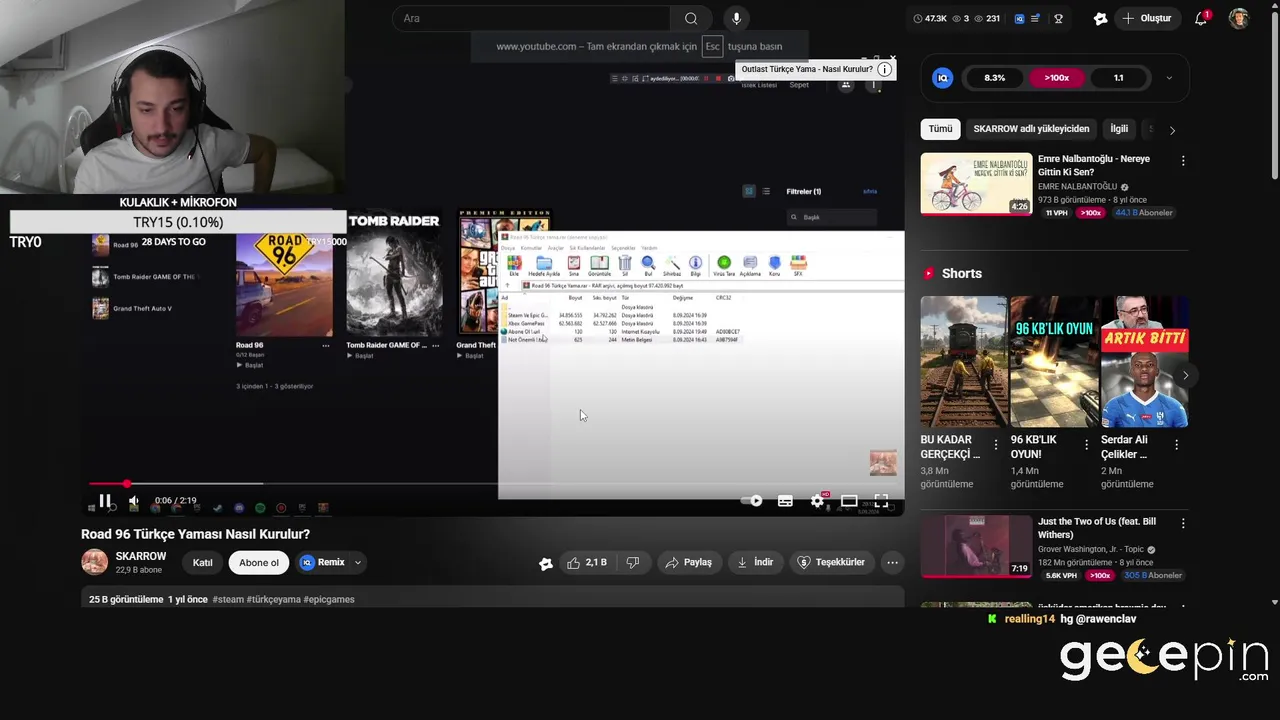
Task: Click the SFX icon in WinRAR toolbar
Action: (798, 265)
